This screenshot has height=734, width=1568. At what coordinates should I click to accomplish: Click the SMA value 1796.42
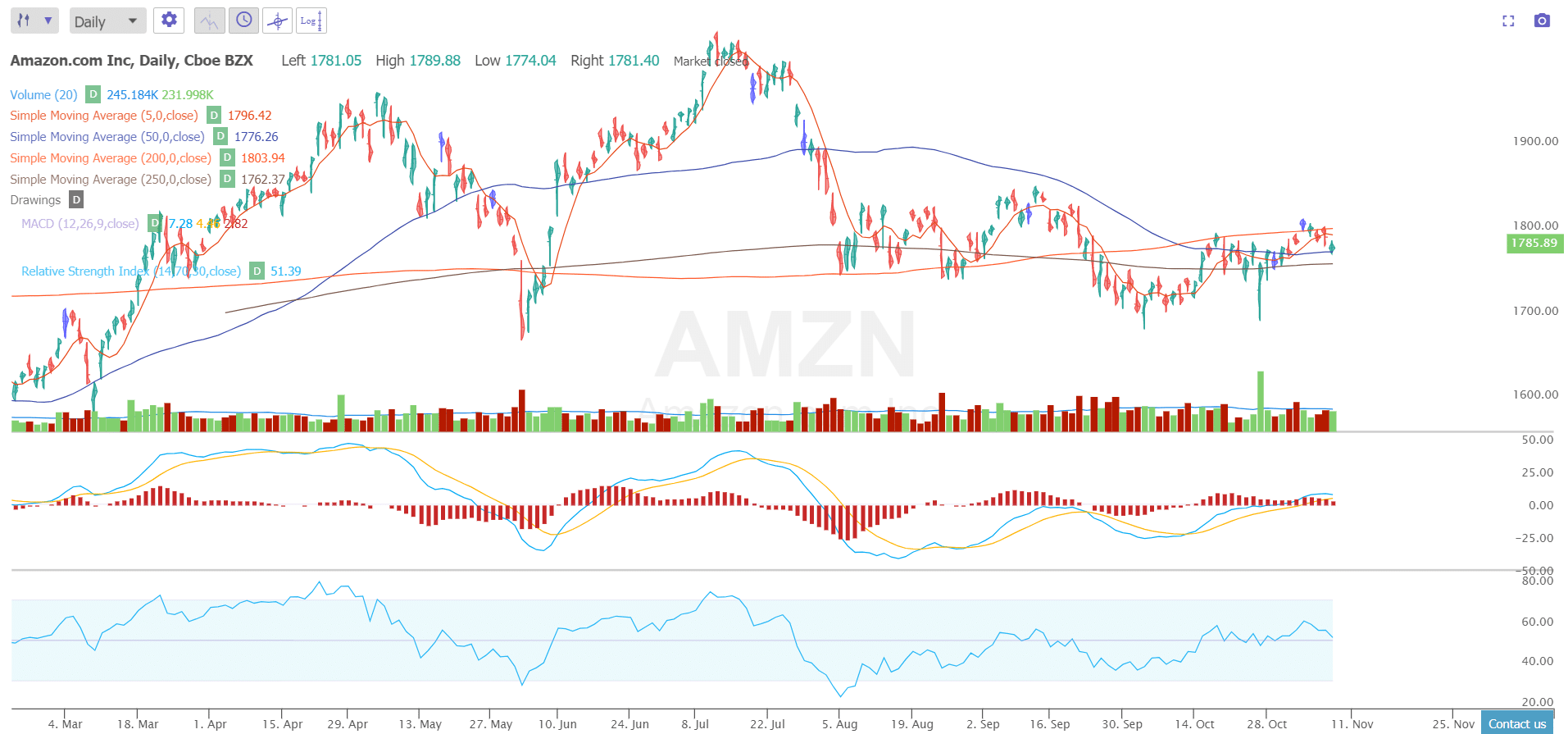click(250, 116)
